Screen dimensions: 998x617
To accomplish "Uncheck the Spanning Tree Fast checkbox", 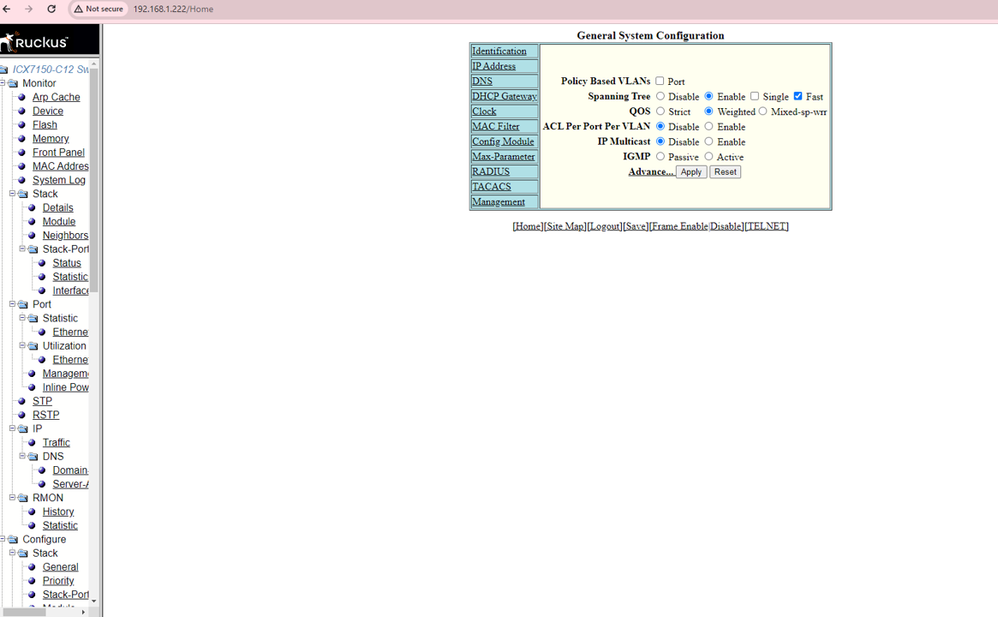I will (798, 96).
